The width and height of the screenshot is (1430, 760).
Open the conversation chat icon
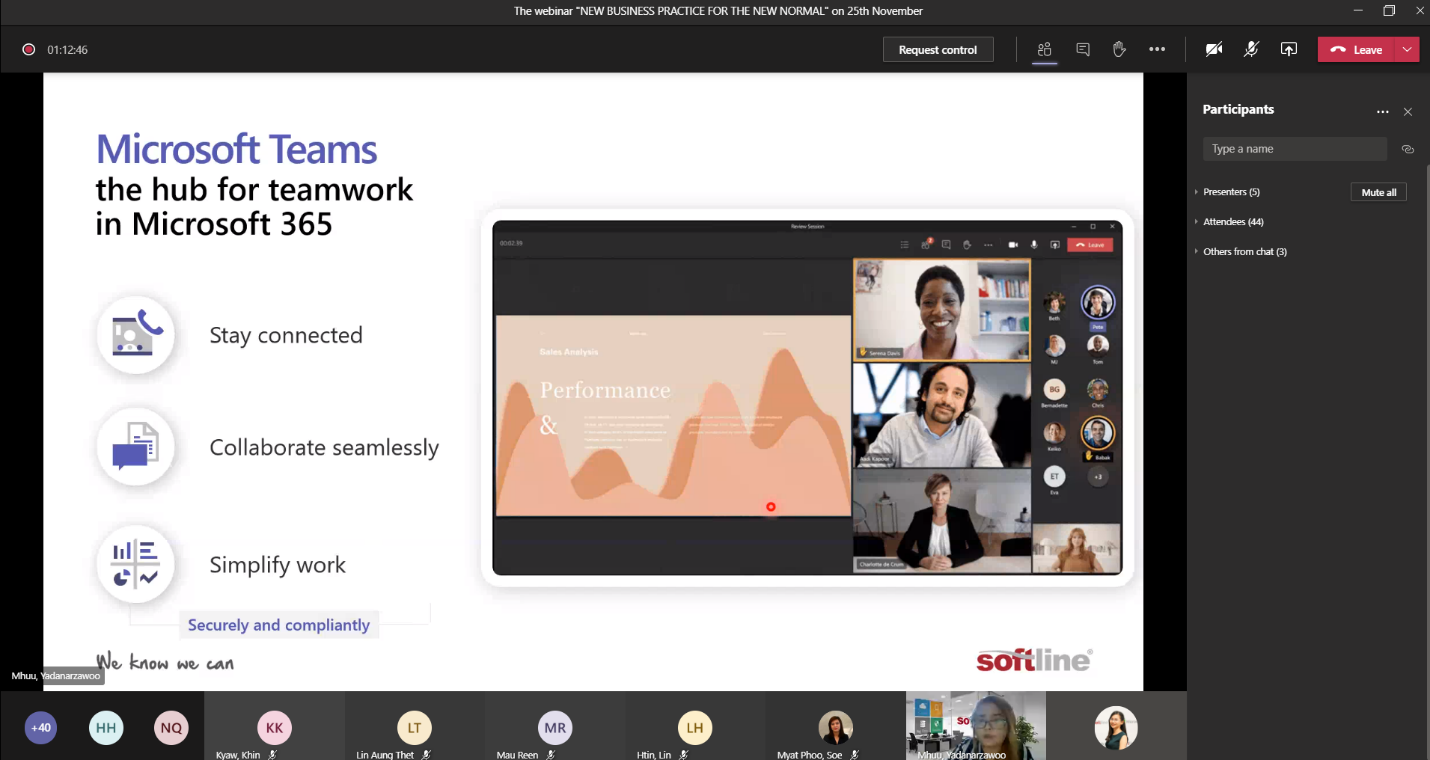1082,49
